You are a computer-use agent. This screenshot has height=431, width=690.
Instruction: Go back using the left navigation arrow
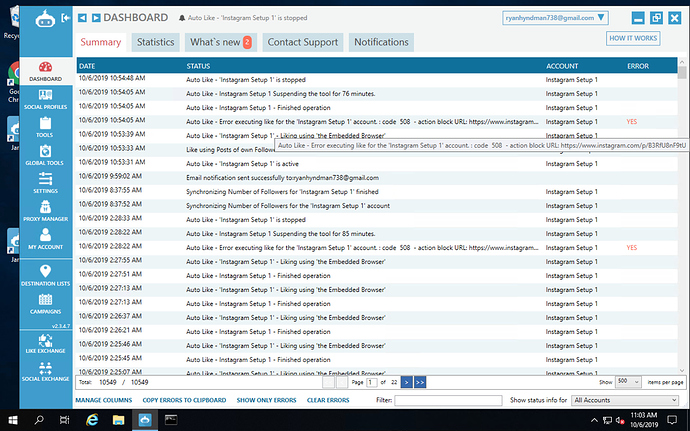(82, 18)
